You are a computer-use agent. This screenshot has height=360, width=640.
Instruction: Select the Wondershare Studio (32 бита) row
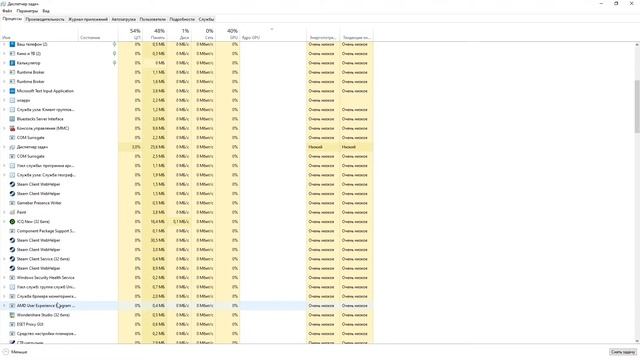click(x=187, y=315)
